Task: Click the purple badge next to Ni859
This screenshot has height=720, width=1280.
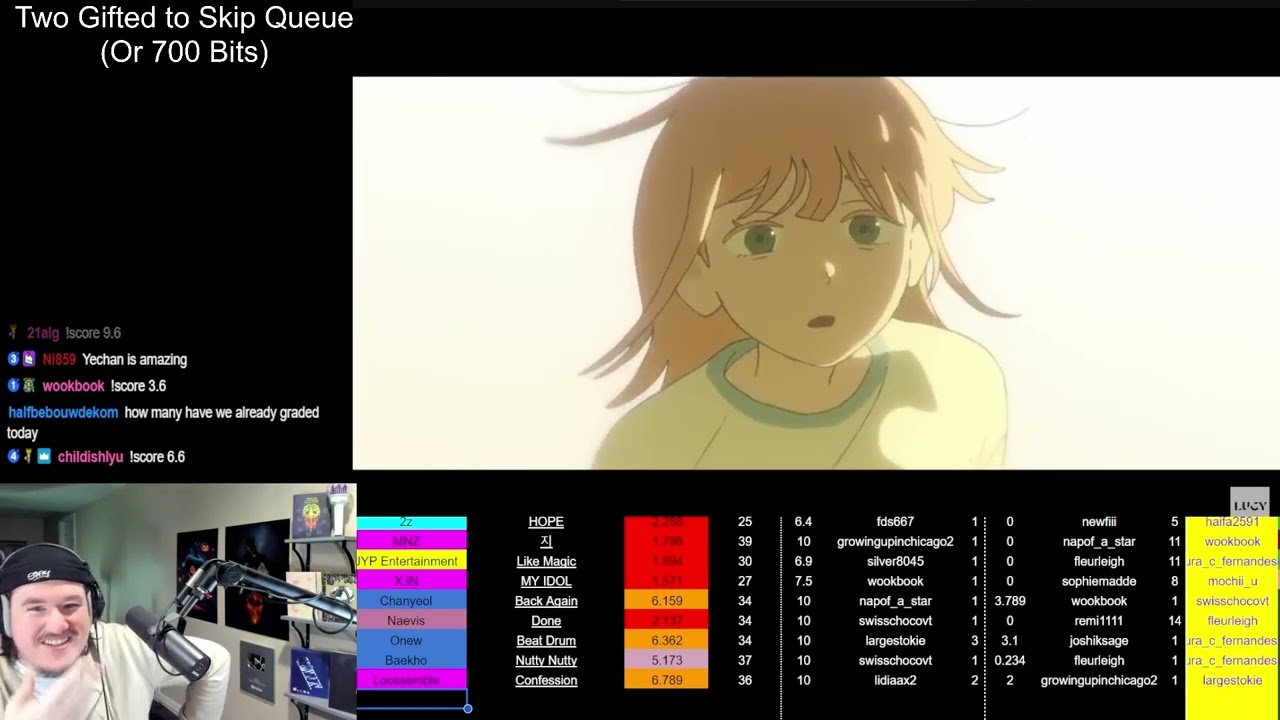Action: [29, 359]
